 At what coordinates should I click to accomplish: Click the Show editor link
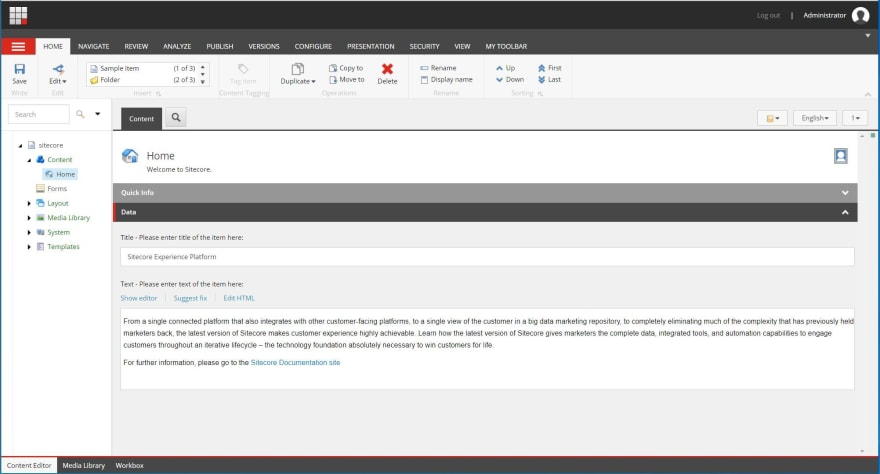tap(139, 298)
